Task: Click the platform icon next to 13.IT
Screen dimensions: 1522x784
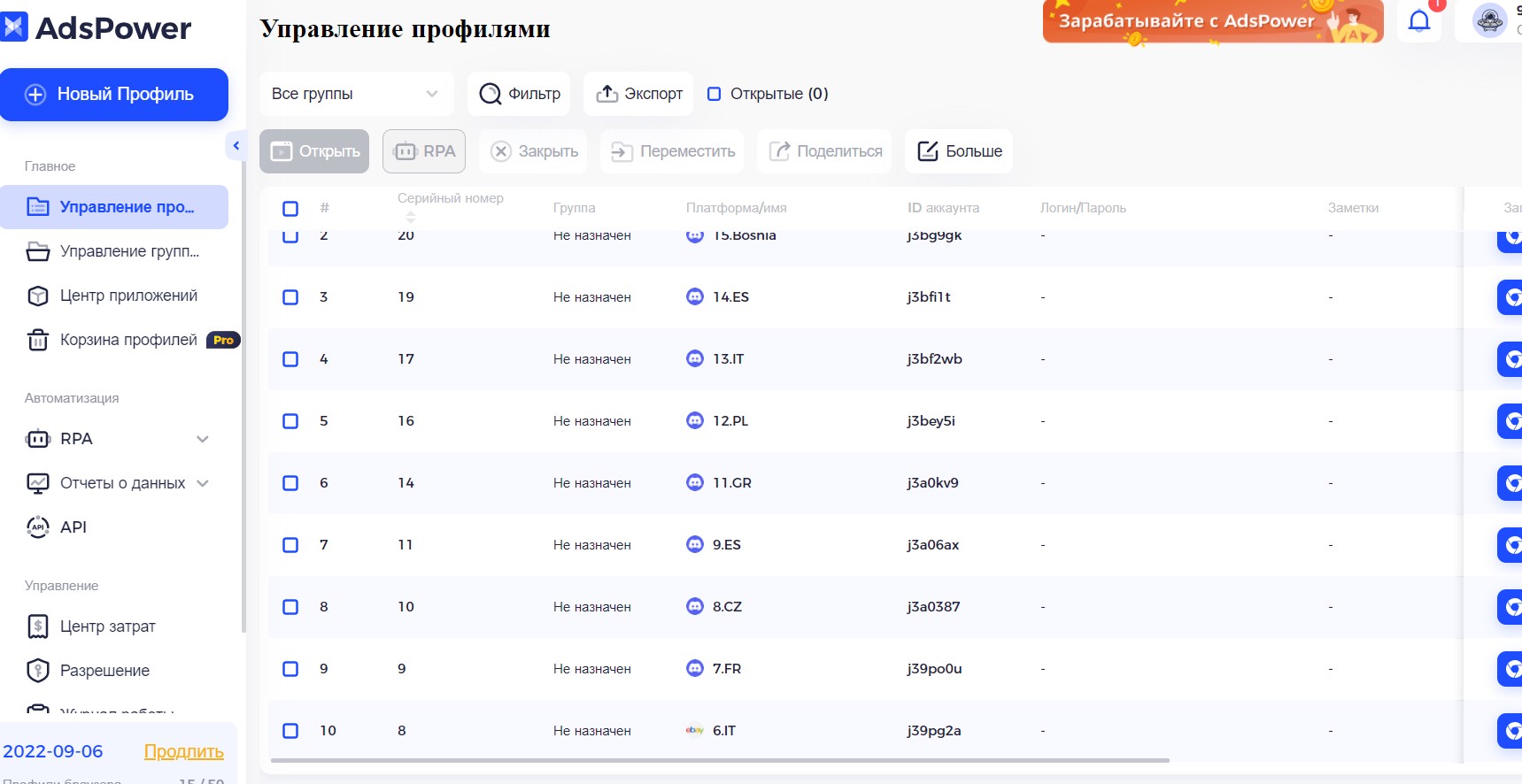Action: (x=695, y=358)
